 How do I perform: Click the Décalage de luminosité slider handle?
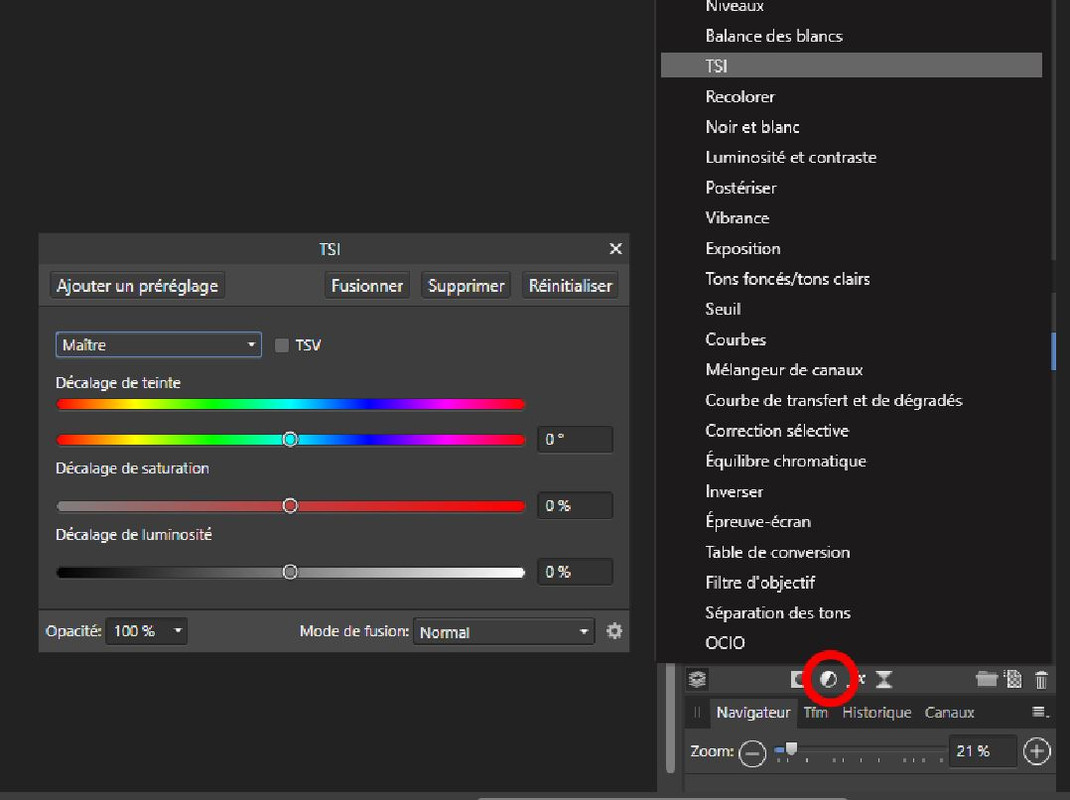[x=290, y=571]
